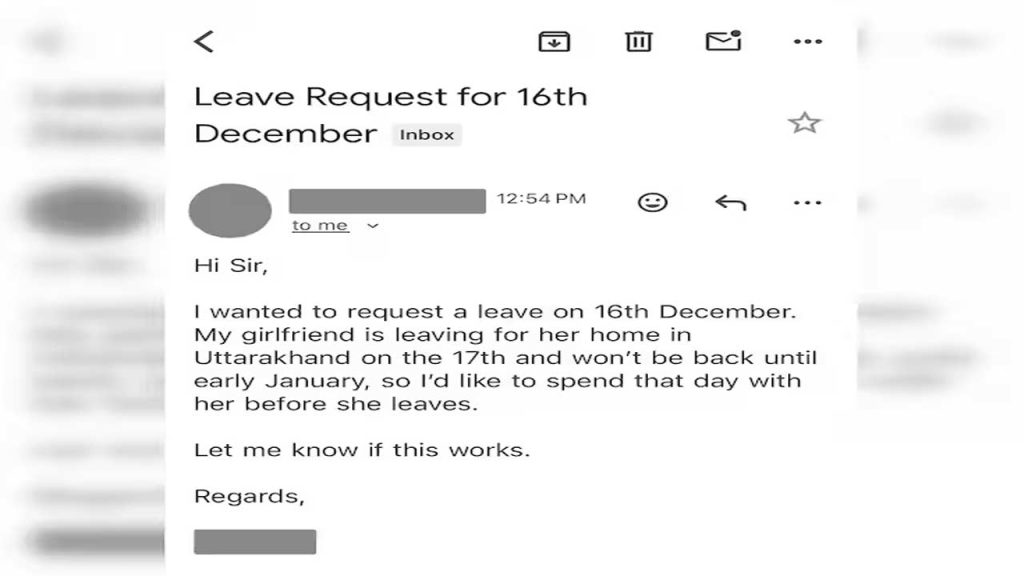Reply using the reply arrow icon
1024x576 pixels.
click(x=731, y=201)
